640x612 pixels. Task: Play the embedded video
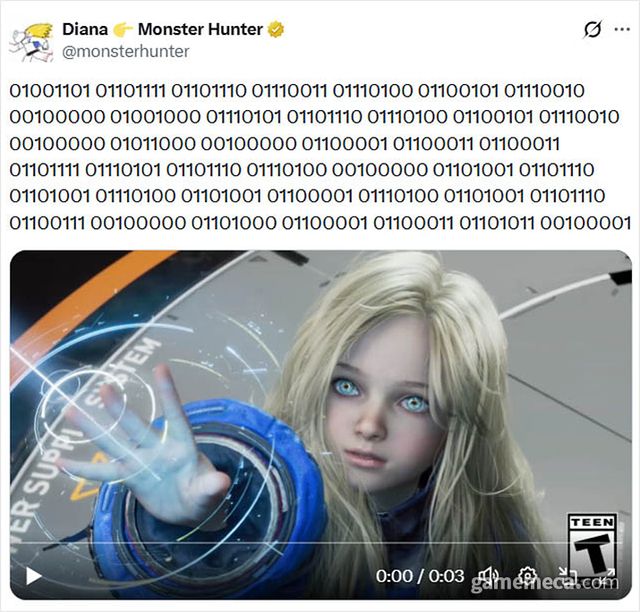(x=33, y=576)
